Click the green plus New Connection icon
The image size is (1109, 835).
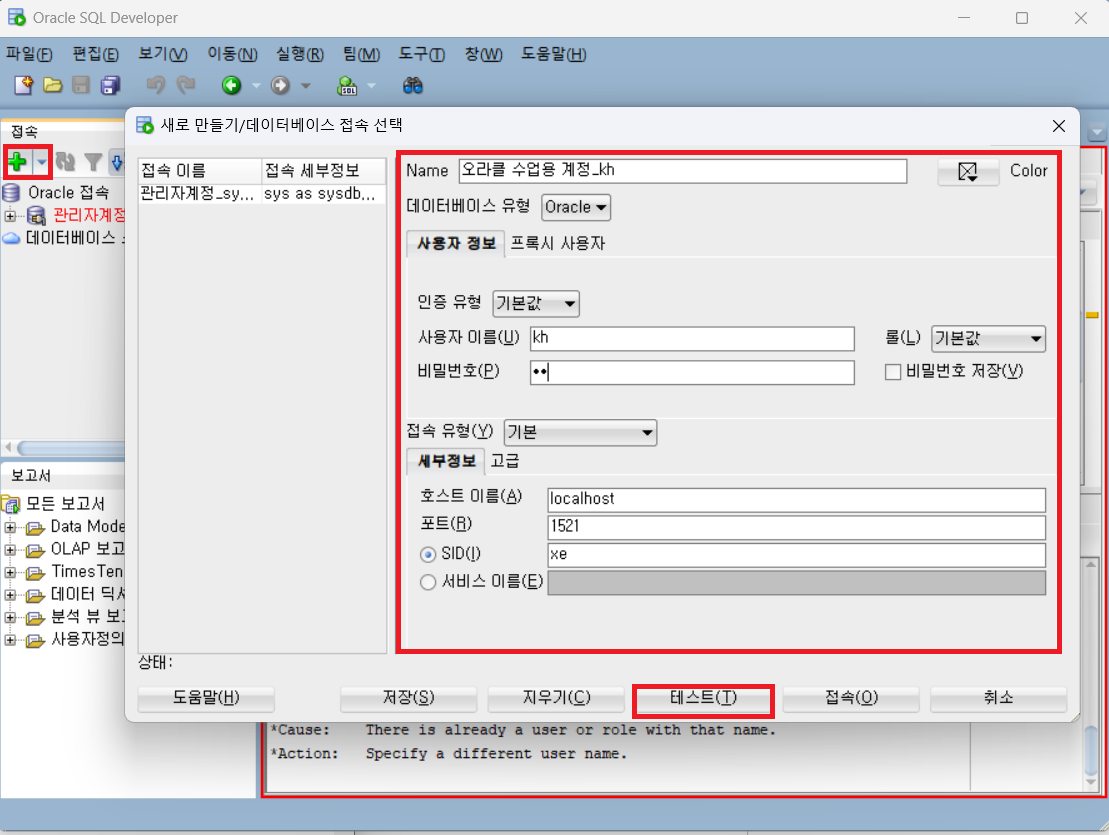[18, 162]
